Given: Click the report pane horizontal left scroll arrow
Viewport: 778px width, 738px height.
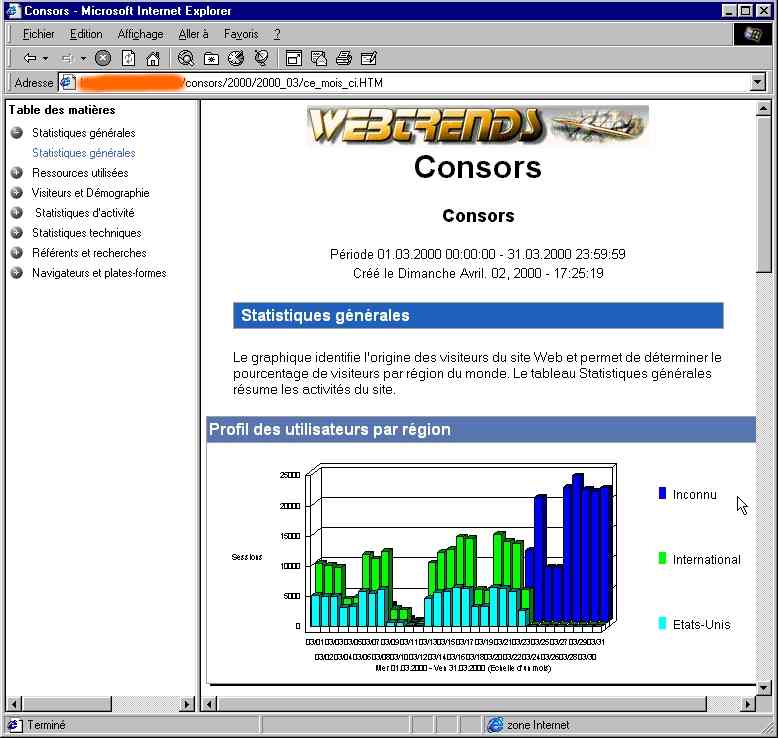Looking at the screenshot, I should coord(209,704).
